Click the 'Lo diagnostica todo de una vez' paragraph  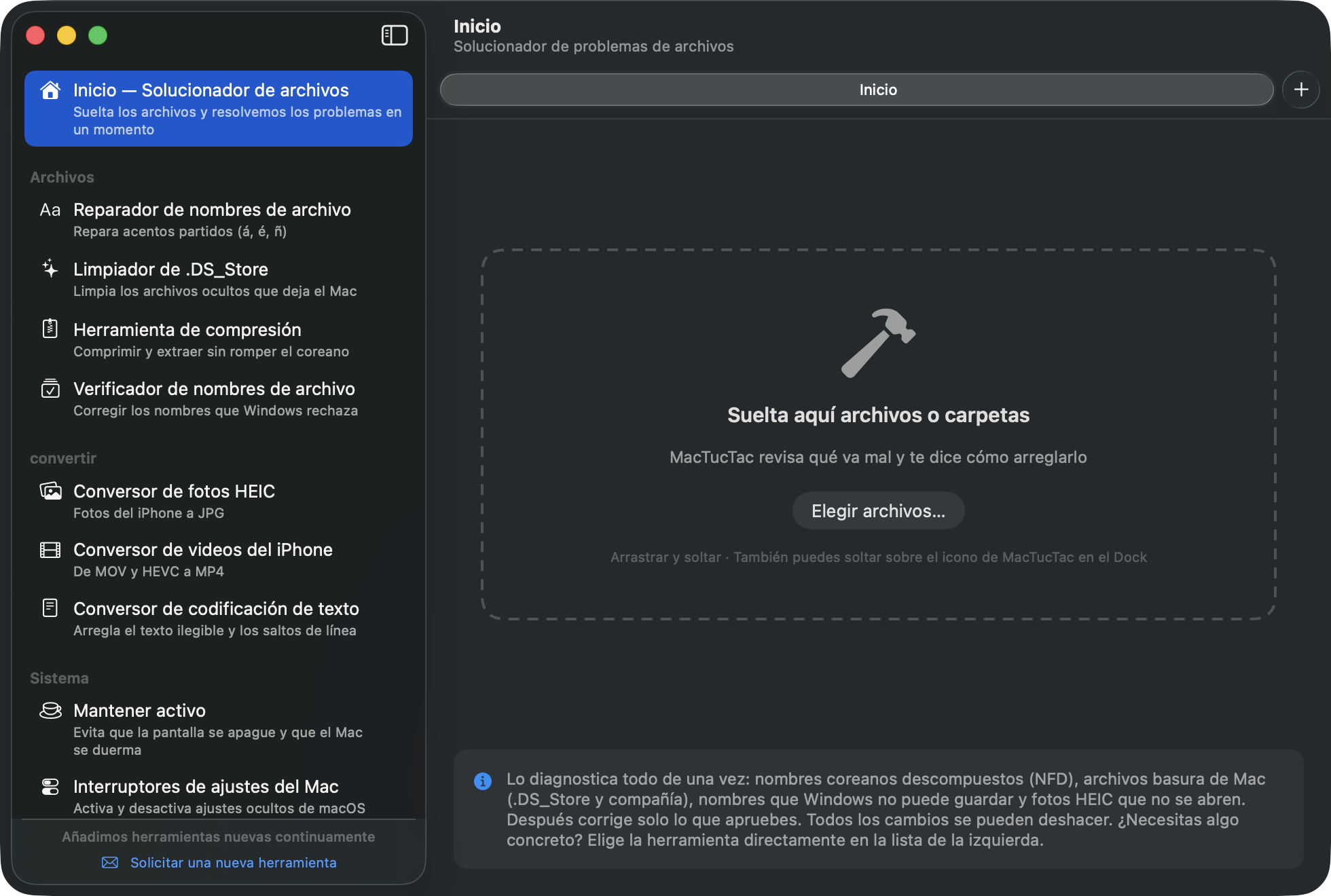886,809
